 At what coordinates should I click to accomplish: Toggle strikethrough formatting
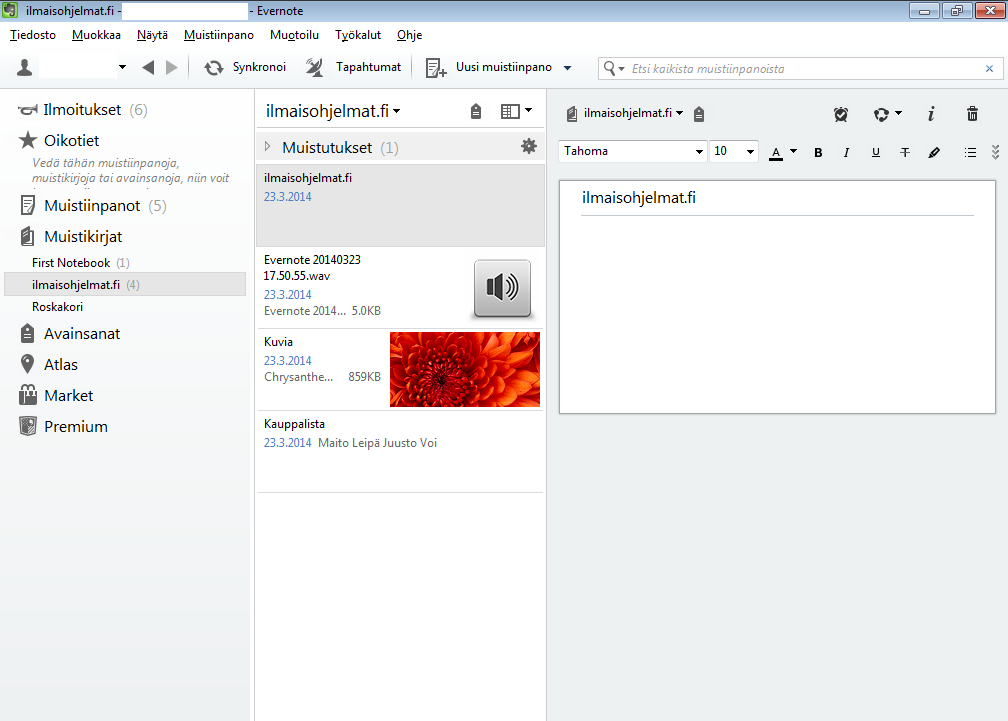click(x=904, y=152)
